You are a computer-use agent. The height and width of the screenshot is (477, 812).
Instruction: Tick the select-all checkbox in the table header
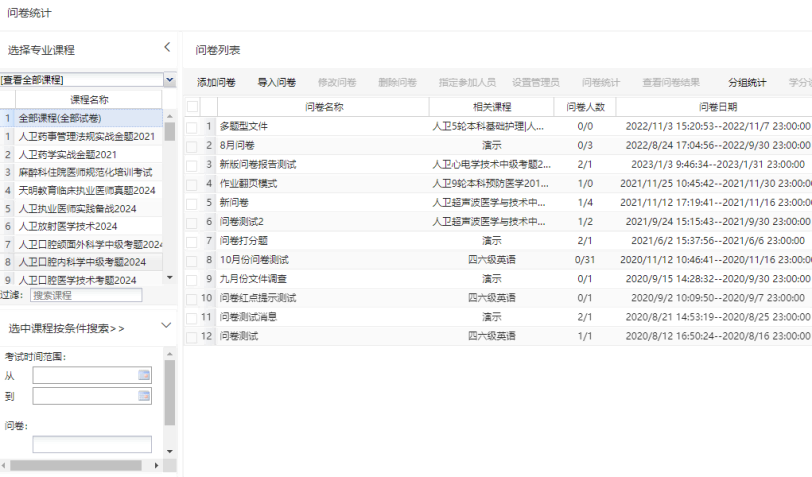click(193, 107)
